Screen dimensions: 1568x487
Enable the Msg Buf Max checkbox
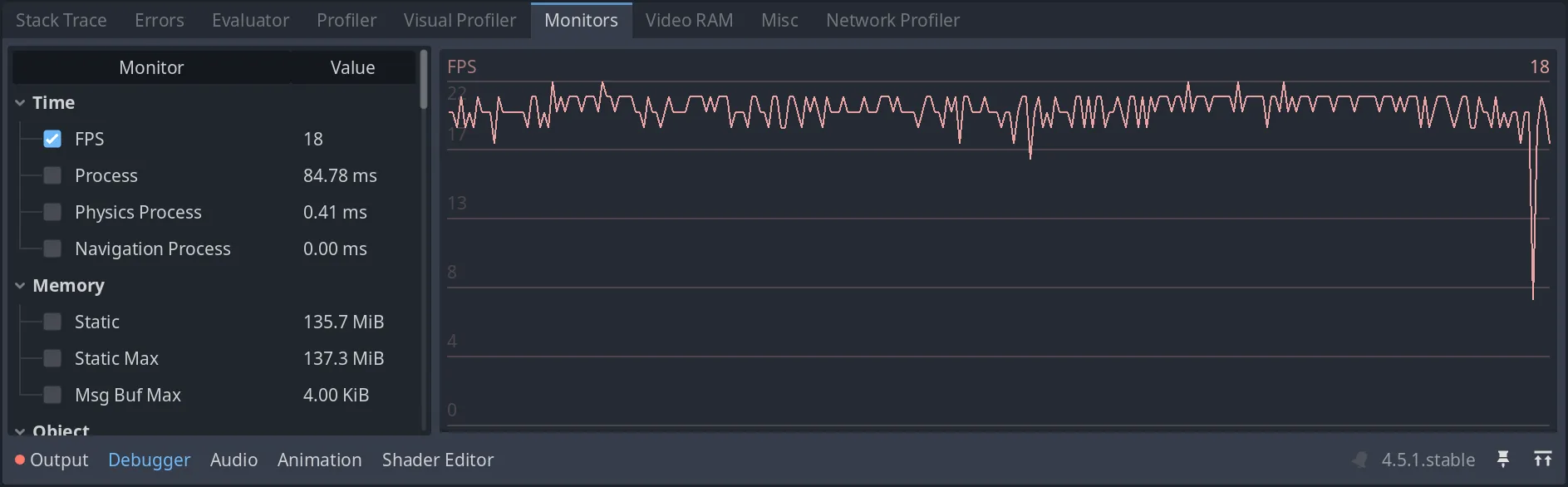(52, 395)
